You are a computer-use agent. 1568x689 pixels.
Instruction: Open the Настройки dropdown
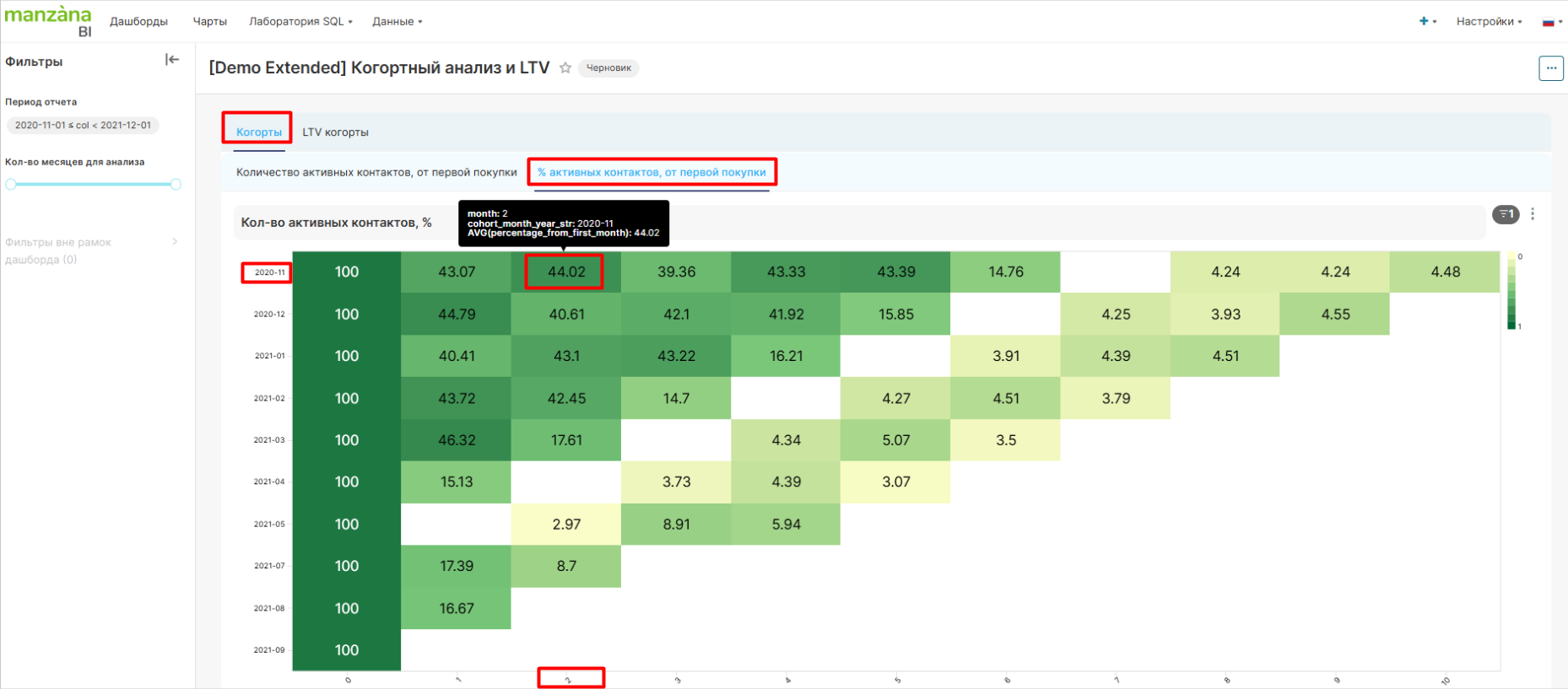point(1488,21)
